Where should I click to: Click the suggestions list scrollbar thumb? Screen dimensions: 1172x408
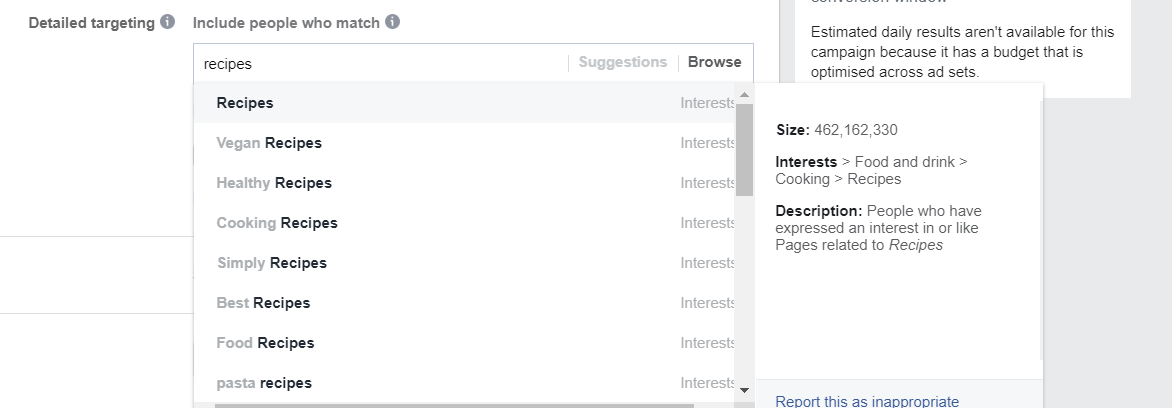[x=744, y=150]
